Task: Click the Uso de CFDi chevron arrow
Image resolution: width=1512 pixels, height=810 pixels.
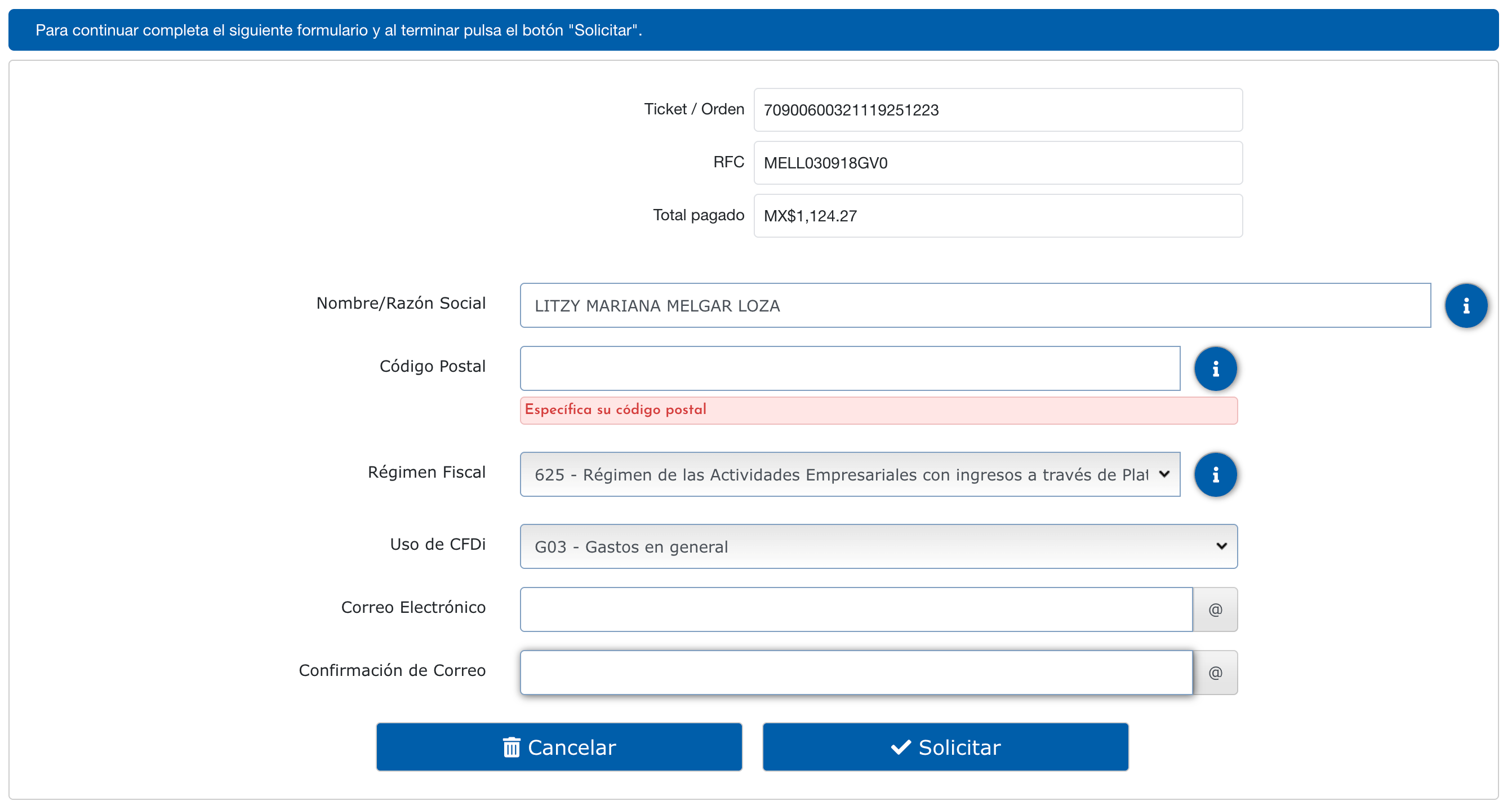Action: coord(1221,546)
